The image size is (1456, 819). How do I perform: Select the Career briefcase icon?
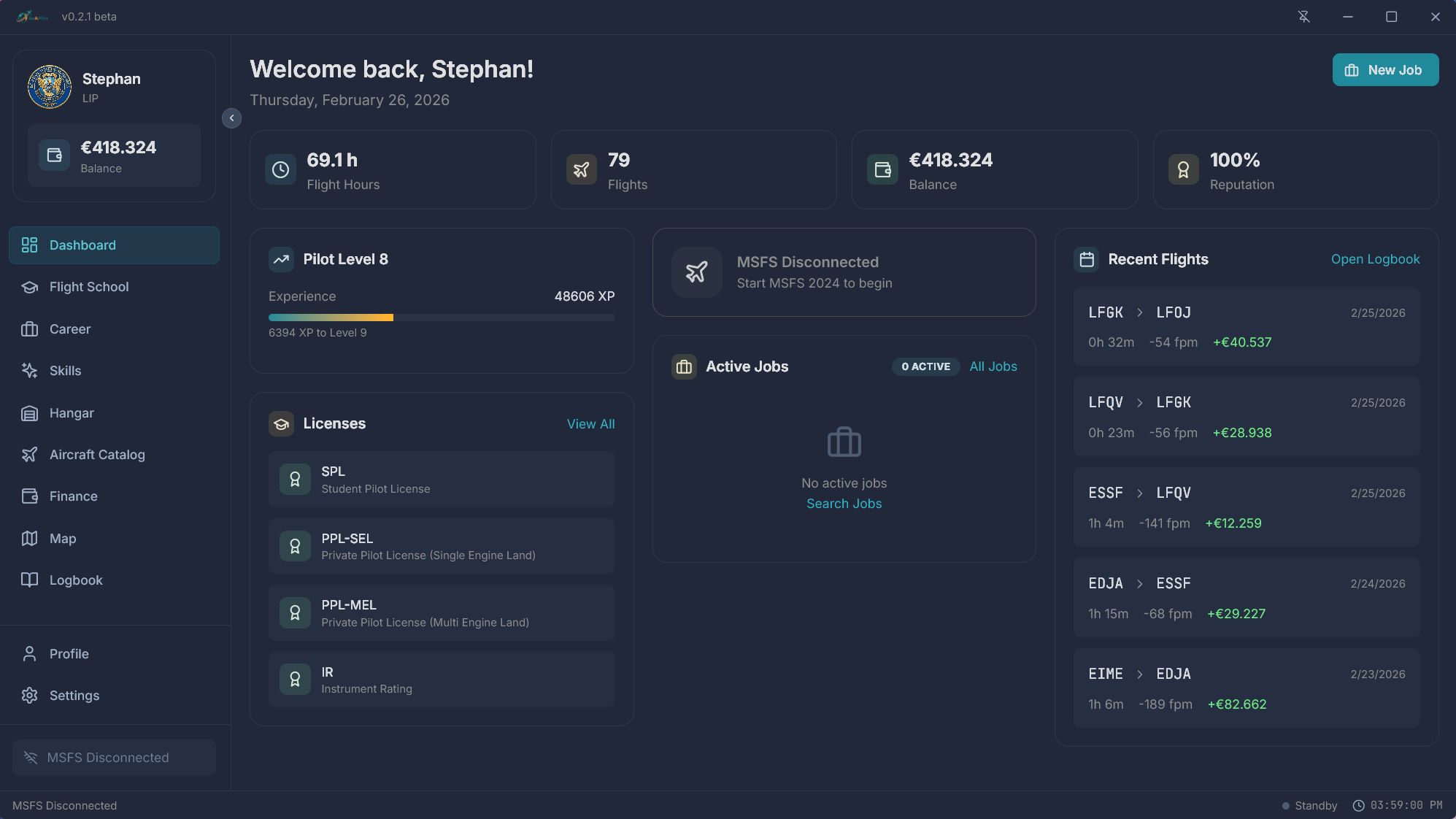pos(29,329)
